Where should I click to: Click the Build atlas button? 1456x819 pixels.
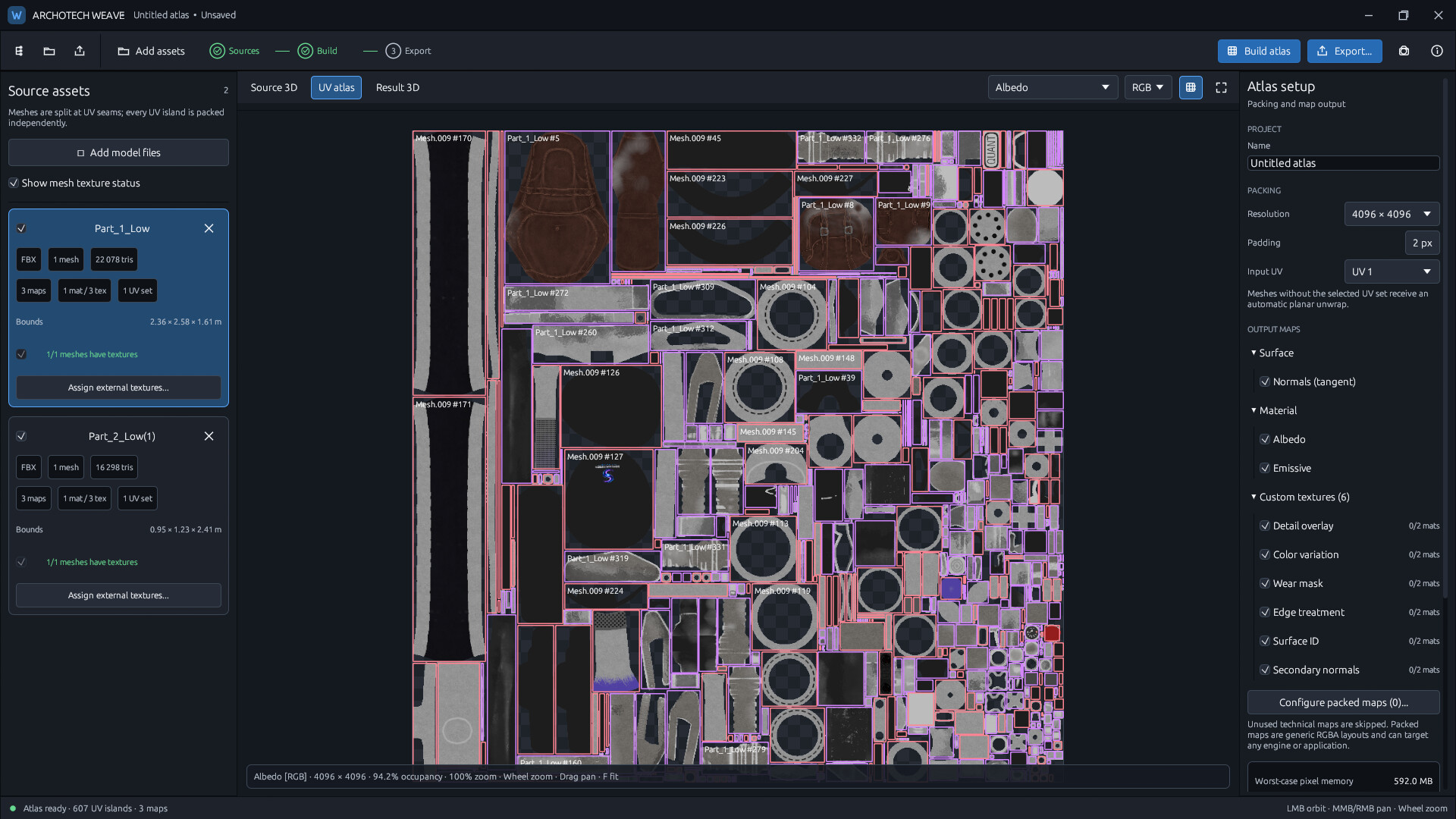pos(1259,51)
